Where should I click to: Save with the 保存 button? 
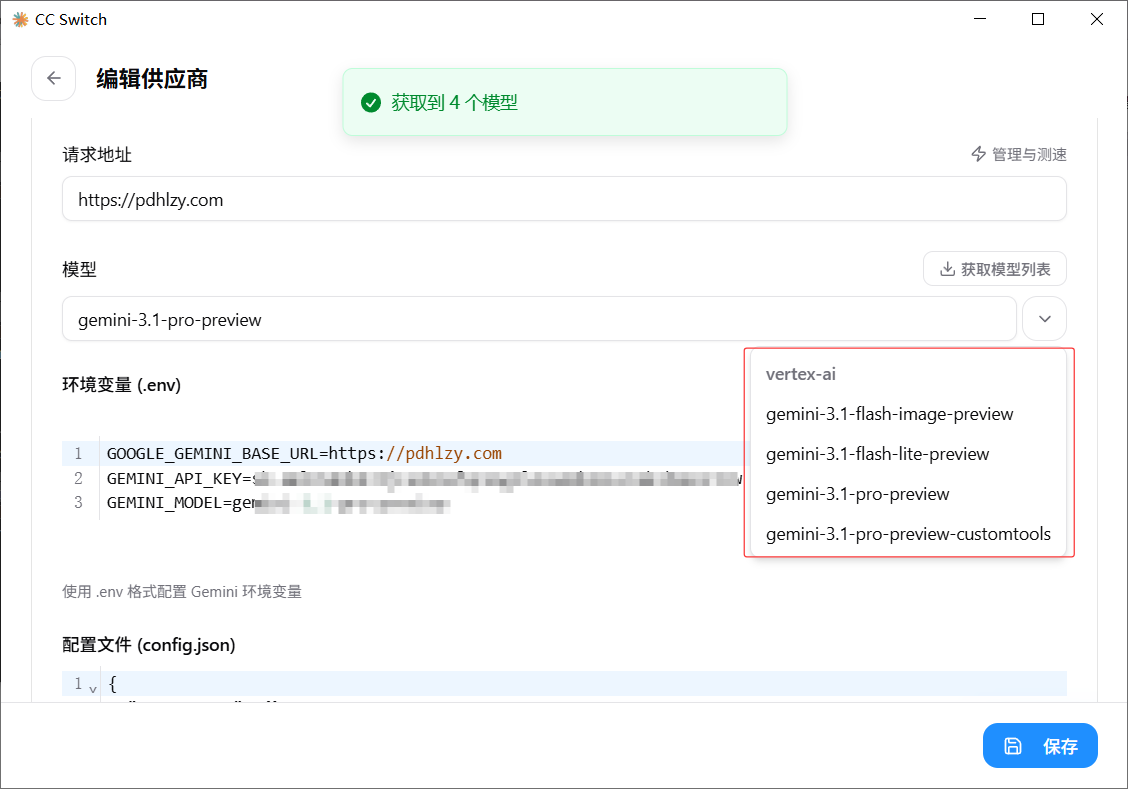tap(1040, 746)
